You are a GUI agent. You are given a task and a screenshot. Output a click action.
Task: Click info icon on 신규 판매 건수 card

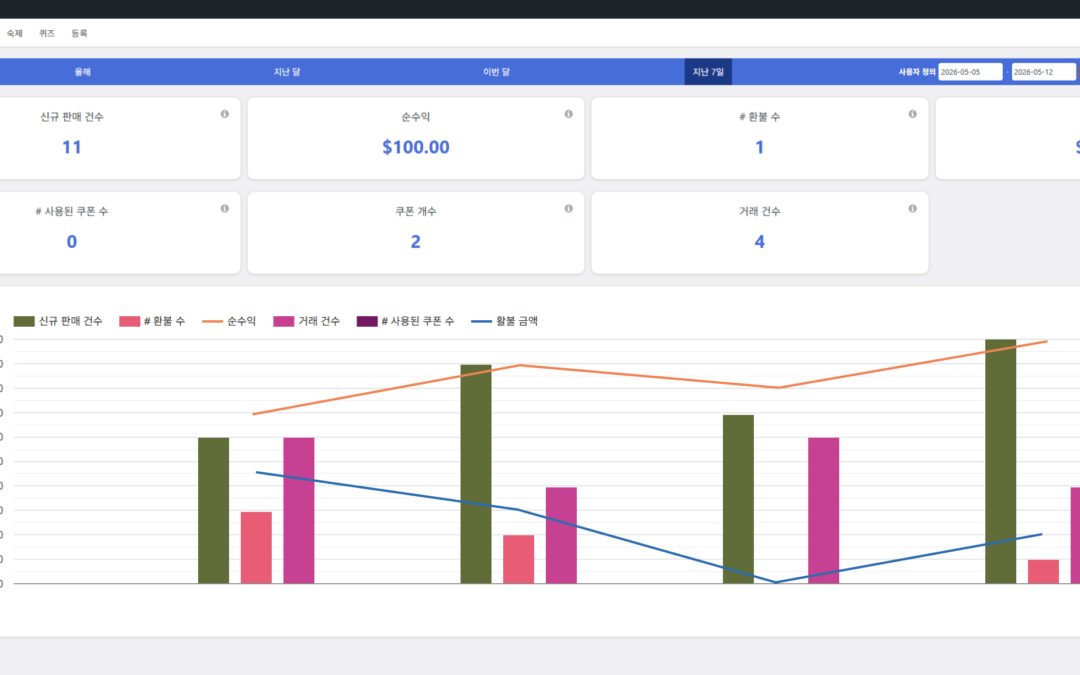tap(225, 114)
